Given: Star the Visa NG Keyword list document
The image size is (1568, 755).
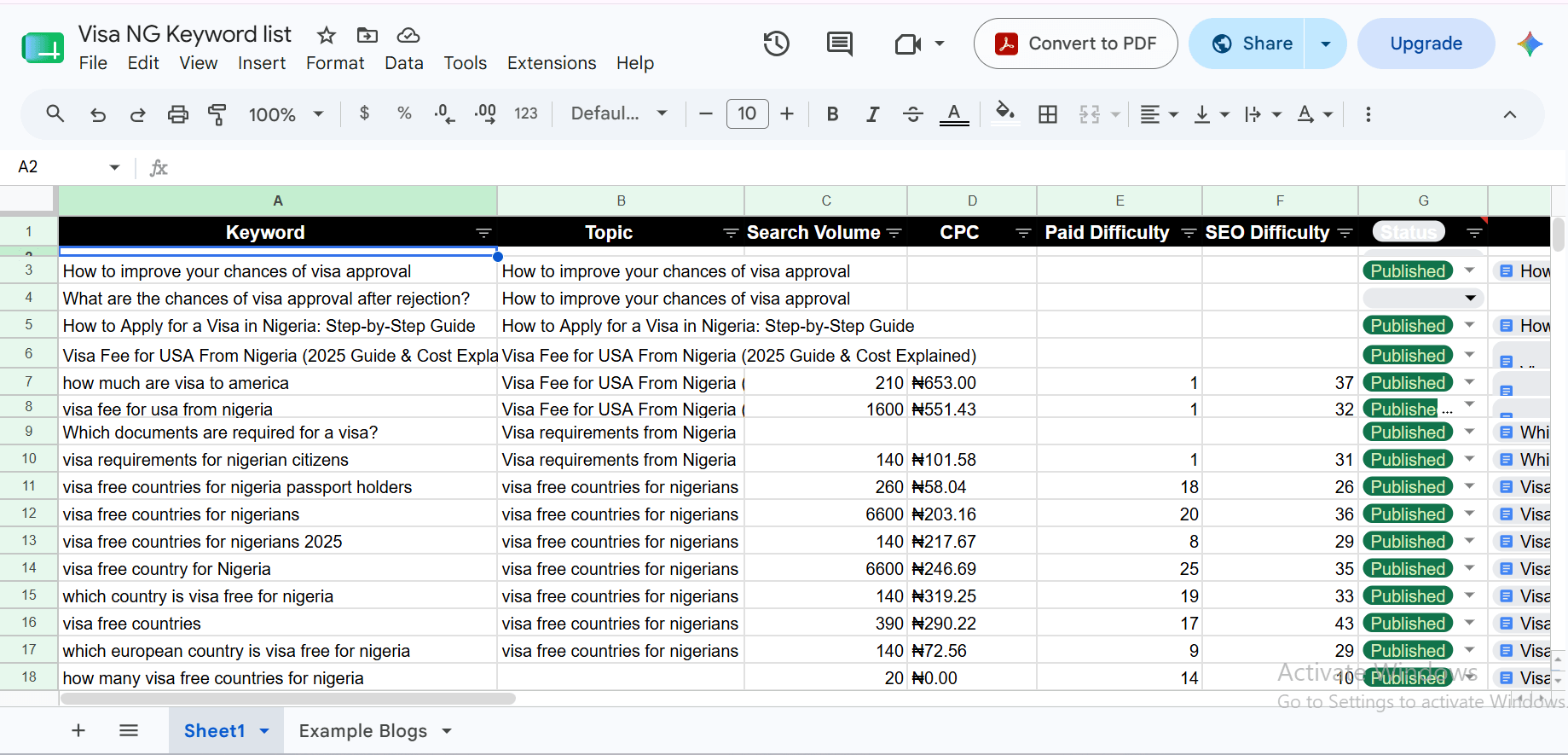Looking at the screenshot, I should (x=326, y=35).
